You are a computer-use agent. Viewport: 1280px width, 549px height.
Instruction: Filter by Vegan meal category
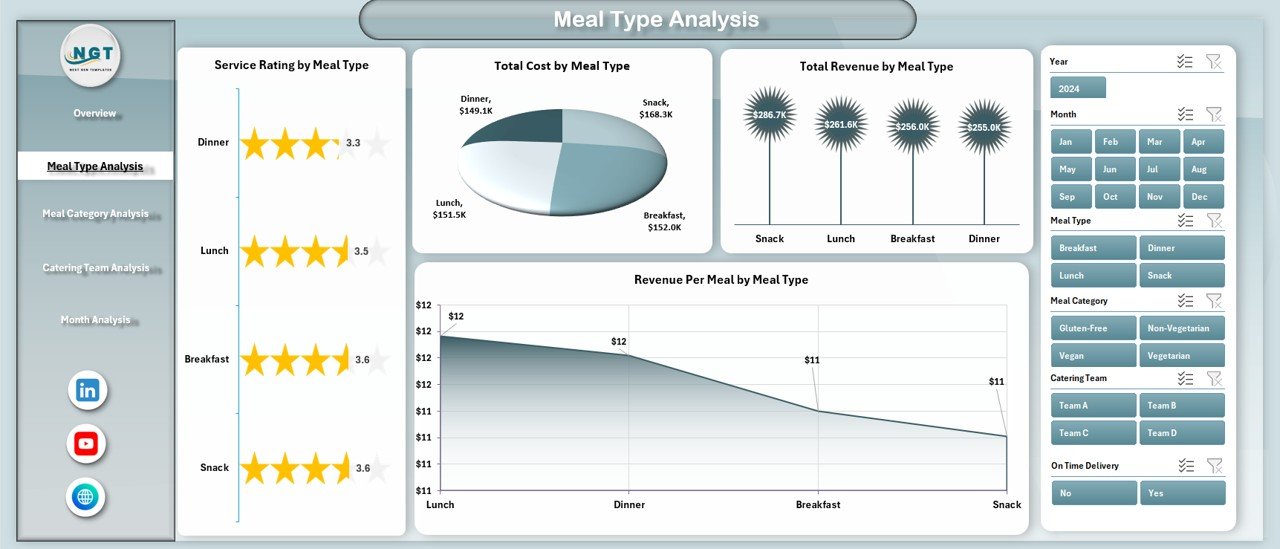click(x=1093, y=355)
